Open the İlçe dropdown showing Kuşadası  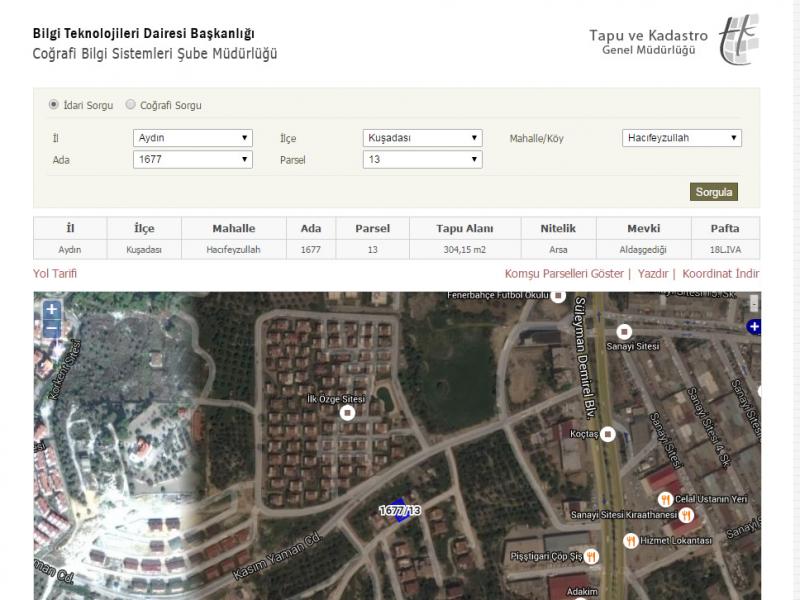[422, 138]
